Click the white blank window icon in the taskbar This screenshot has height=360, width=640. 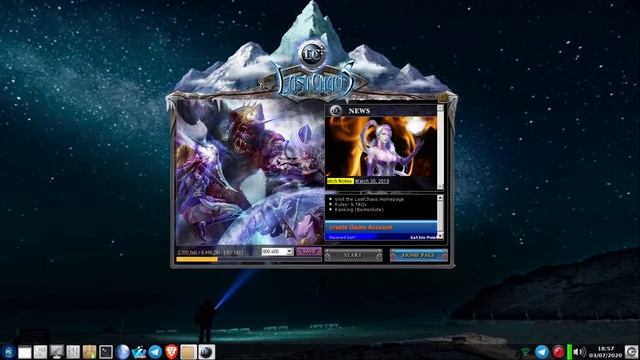point(24,352)
